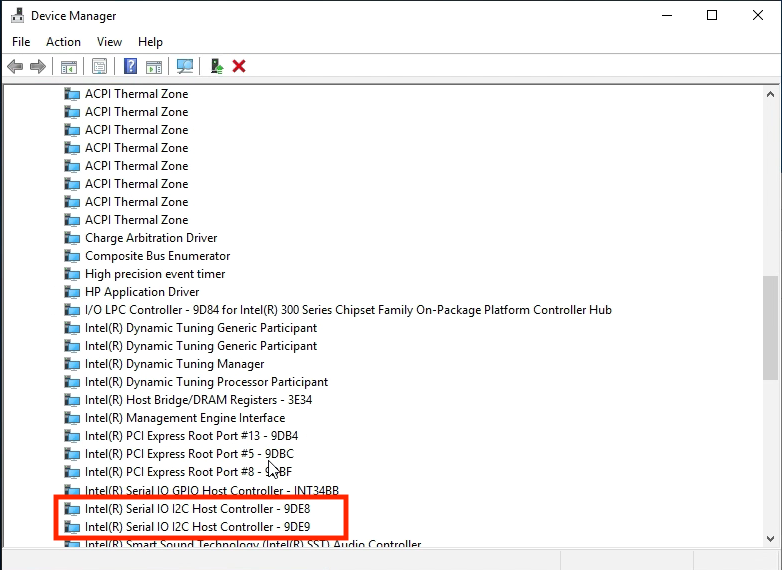782x570 pixels.
Task: Click the device icon beside HP Application Driver
Action: [72, 292]
